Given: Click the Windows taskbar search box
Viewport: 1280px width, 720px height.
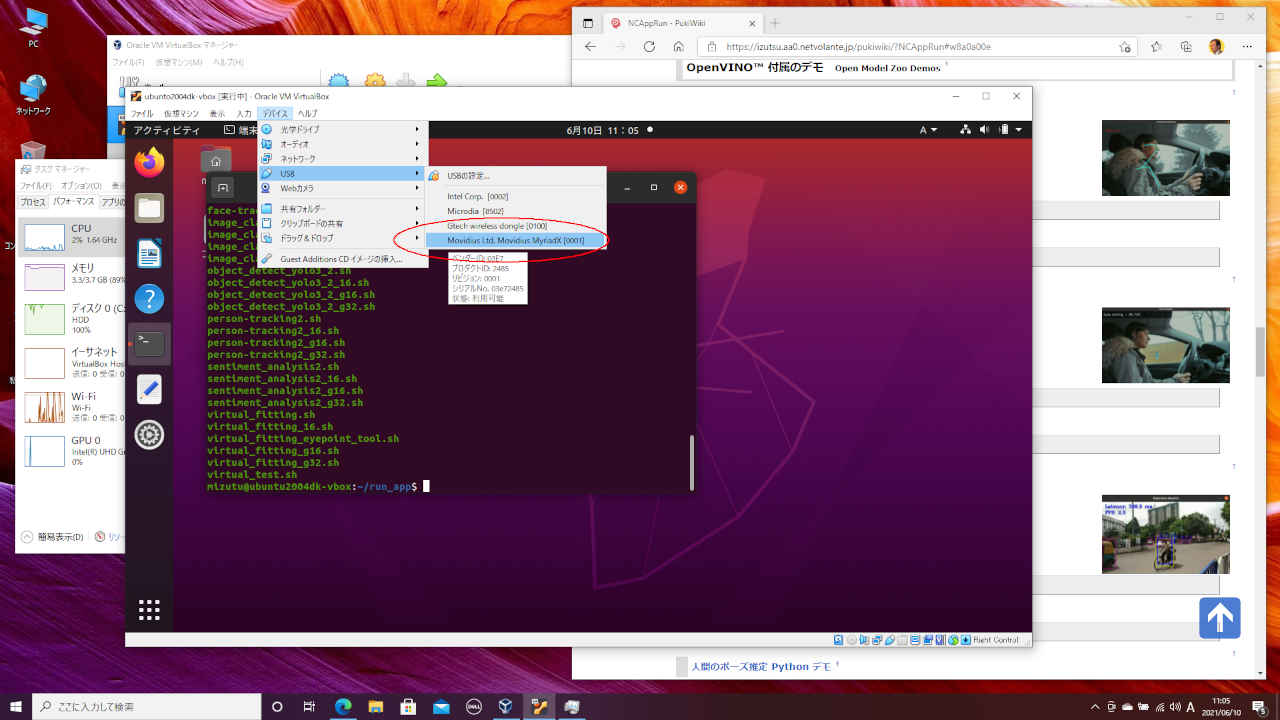Looking at the screenshot, I should [x=146, y=706].
